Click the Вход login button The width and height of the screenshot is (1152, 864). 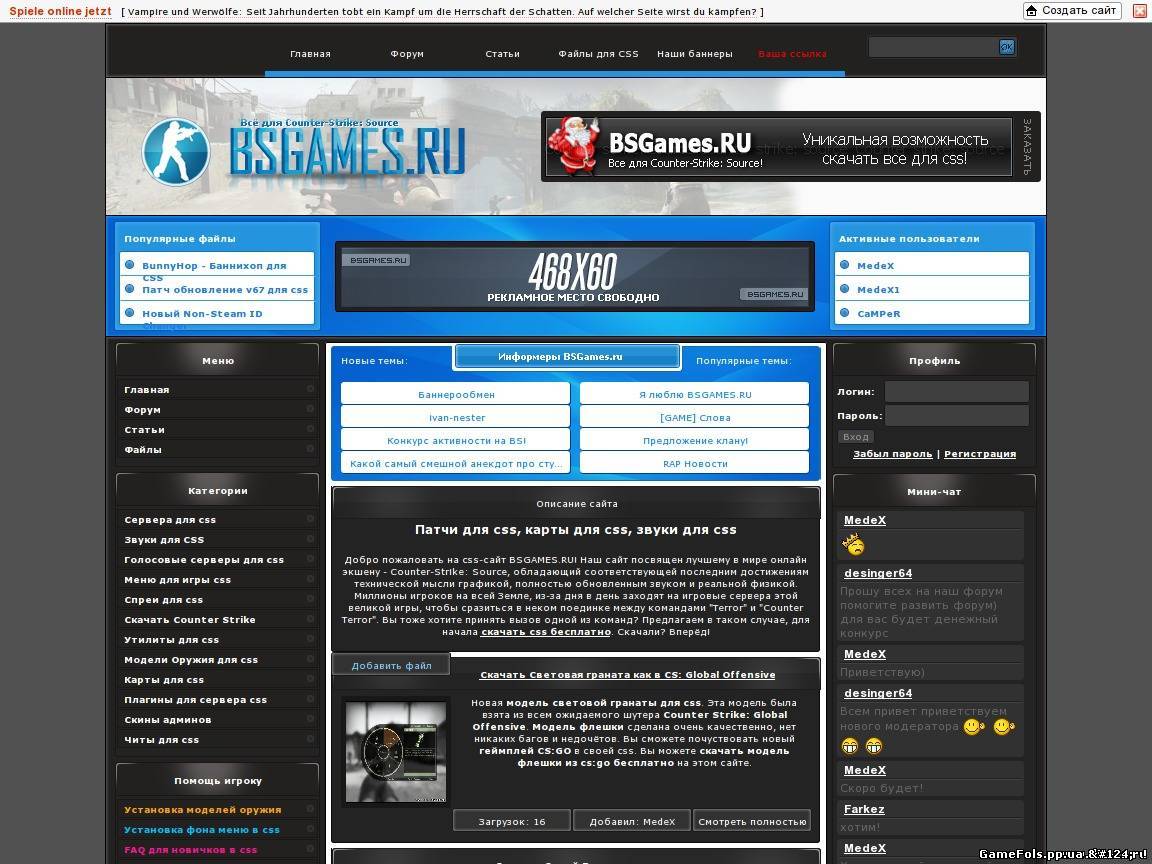[x=856, y=436]
